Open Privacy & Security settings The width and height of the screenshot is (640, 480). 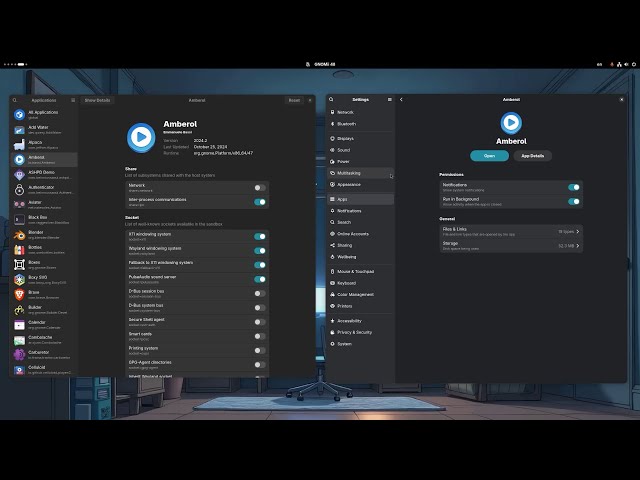(x=360, y=332)
